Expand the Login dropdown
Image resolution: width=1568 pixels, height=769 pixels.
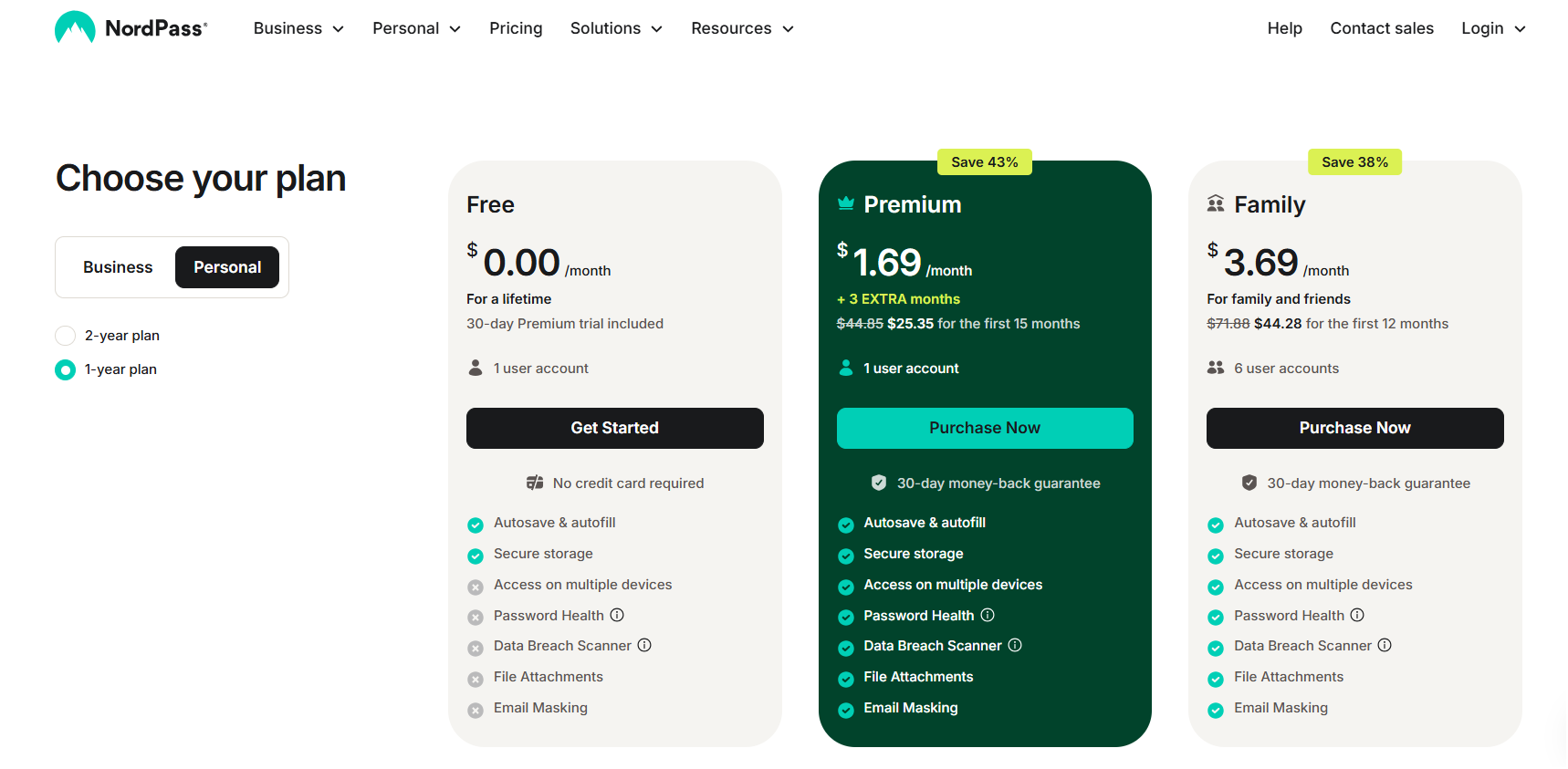[x=1493, y=28]
